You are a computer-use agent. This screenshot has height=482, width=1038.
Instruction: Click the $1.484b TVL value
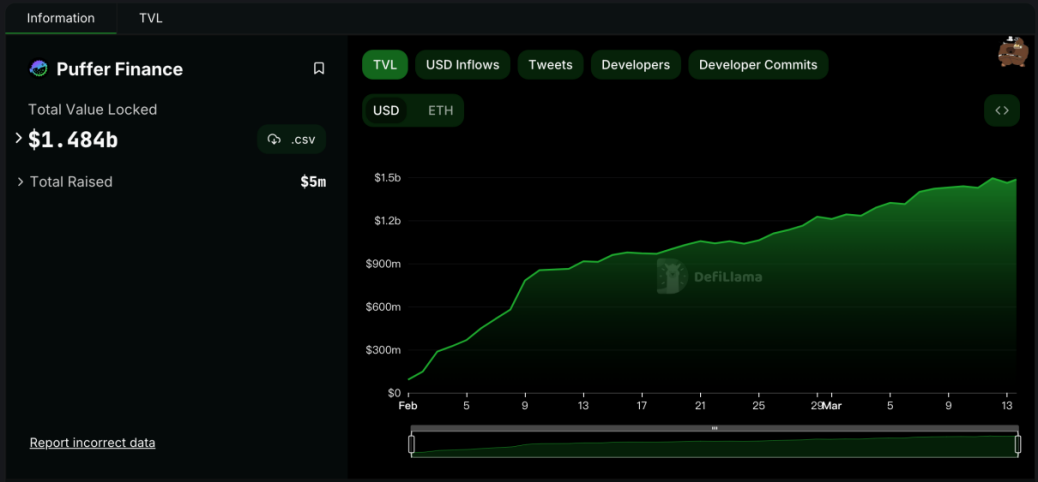[x=73, y=139]
